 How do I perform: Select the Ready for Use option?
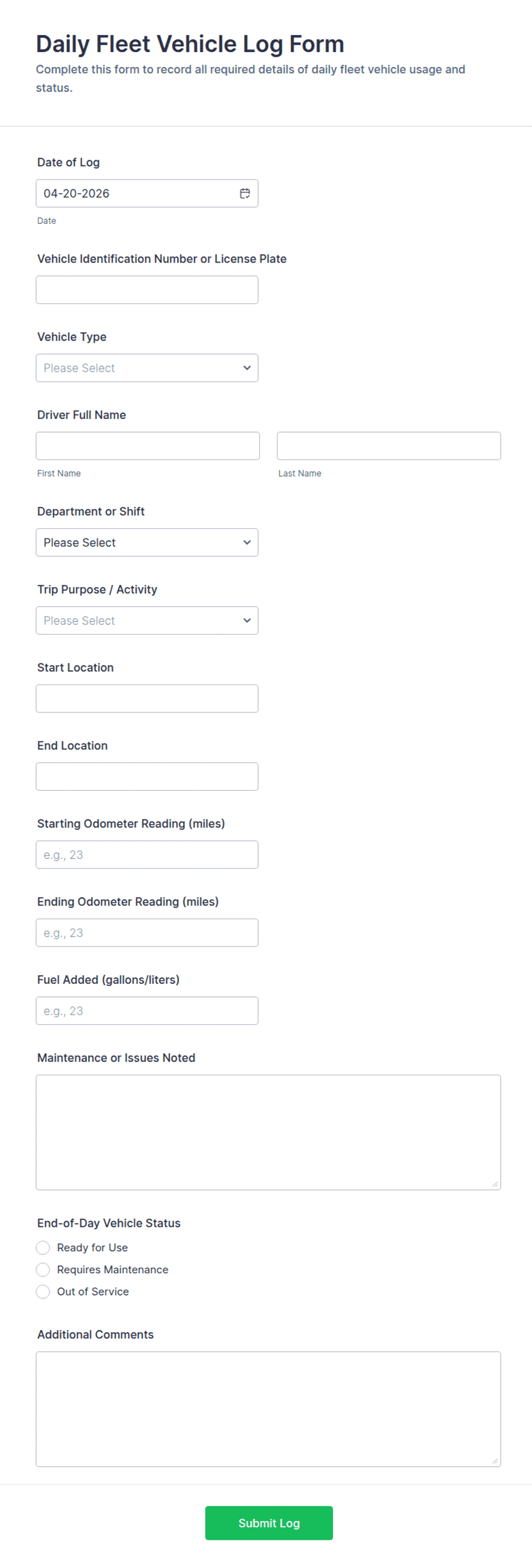[43, 1248]
